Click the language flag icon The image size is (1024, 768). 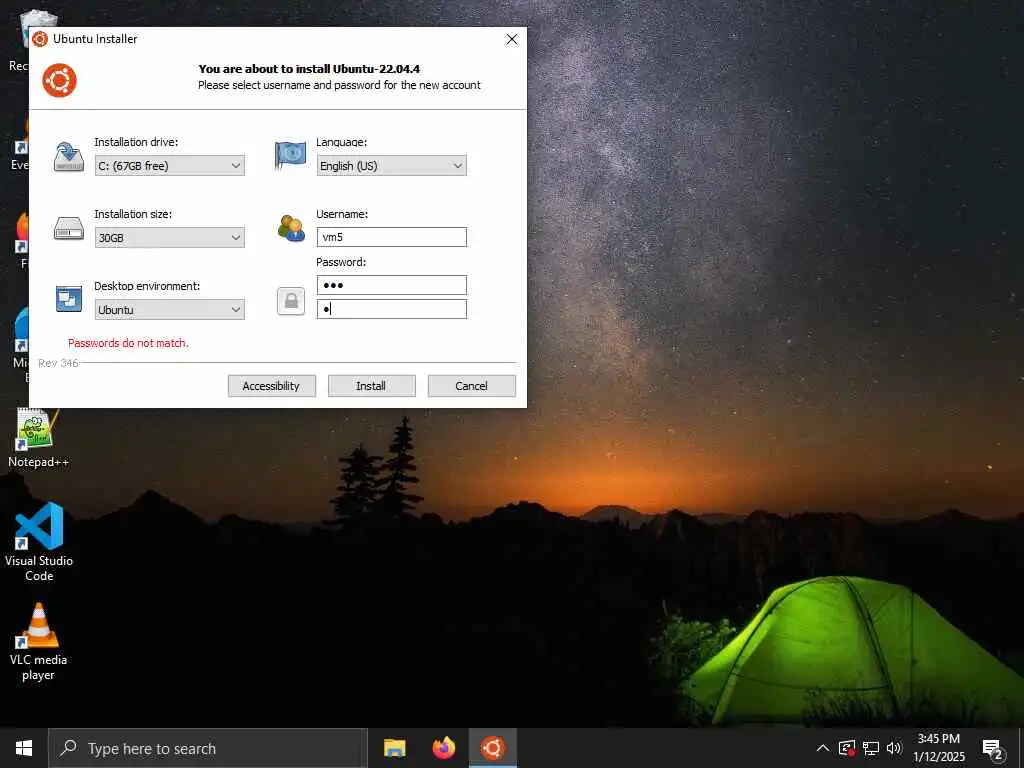coord(291,155)
